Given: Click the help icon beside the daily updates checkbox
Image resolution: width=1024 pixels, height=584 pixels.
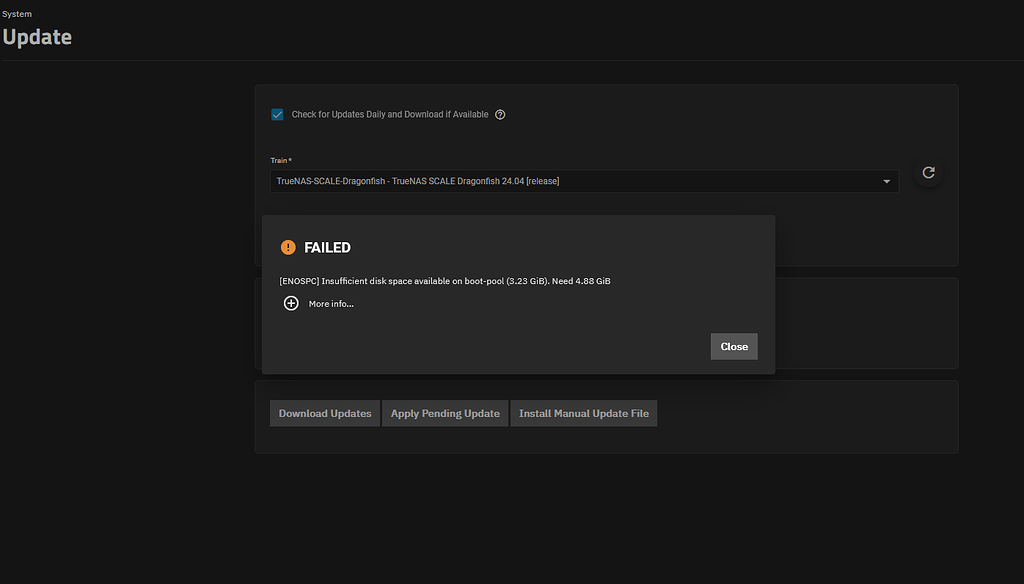Looking at the screenshot, I should coord(500,114).
